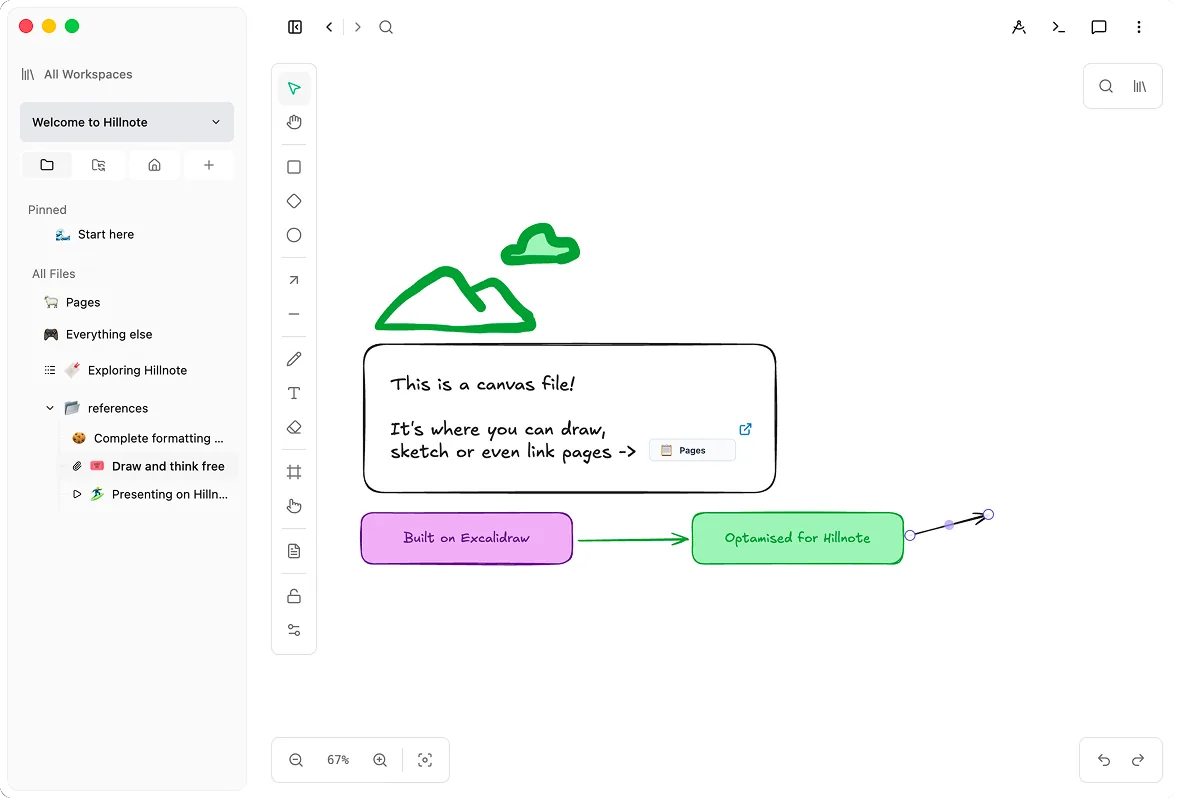Choose the Rectangle shape tool
Image resolution: width=1177 pixels, height=798 pixels.
pos(293,167)
